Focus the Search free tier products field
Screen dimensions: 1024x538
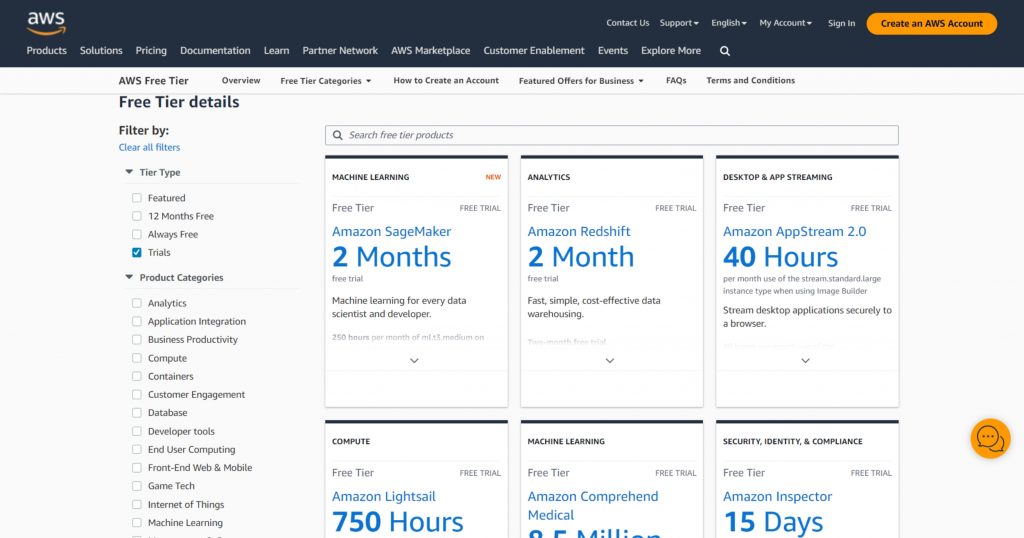click(611, 135)
